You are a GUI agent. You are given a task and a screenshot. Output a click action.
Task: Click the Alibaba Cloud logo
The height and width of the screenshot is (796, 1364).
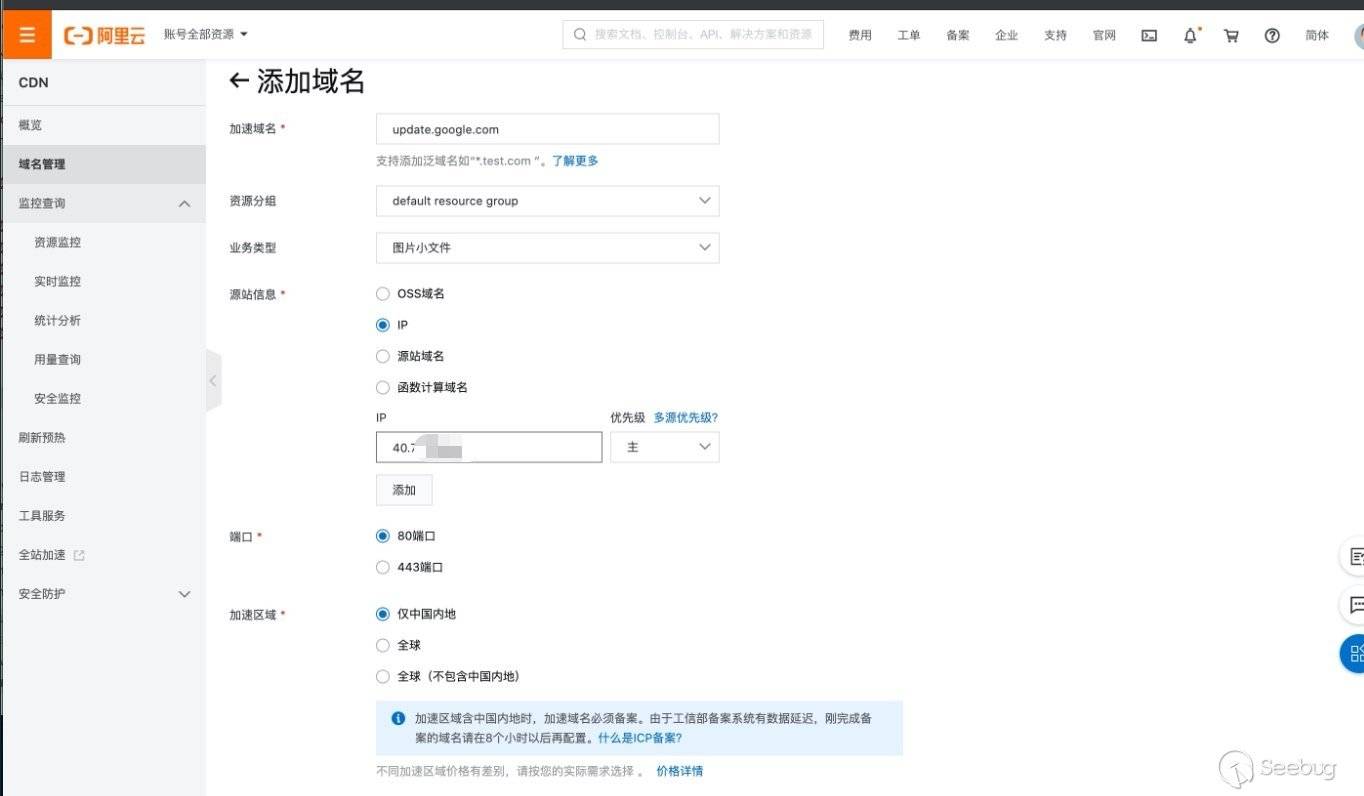pos(104,35)
